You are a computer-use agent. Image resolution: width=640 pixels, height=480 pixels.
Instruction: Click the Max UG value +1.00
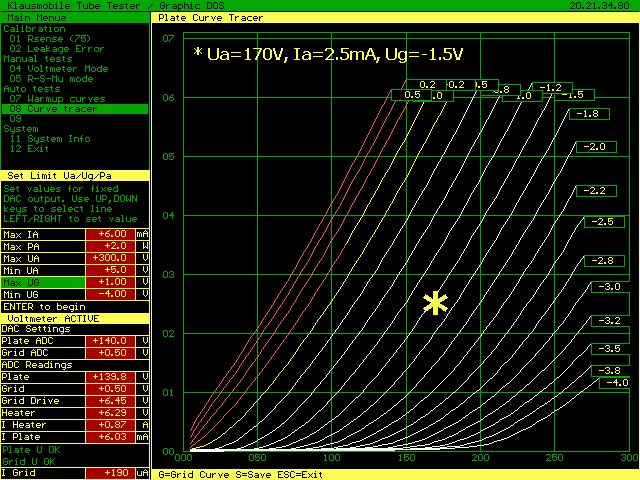click(110, 282)
